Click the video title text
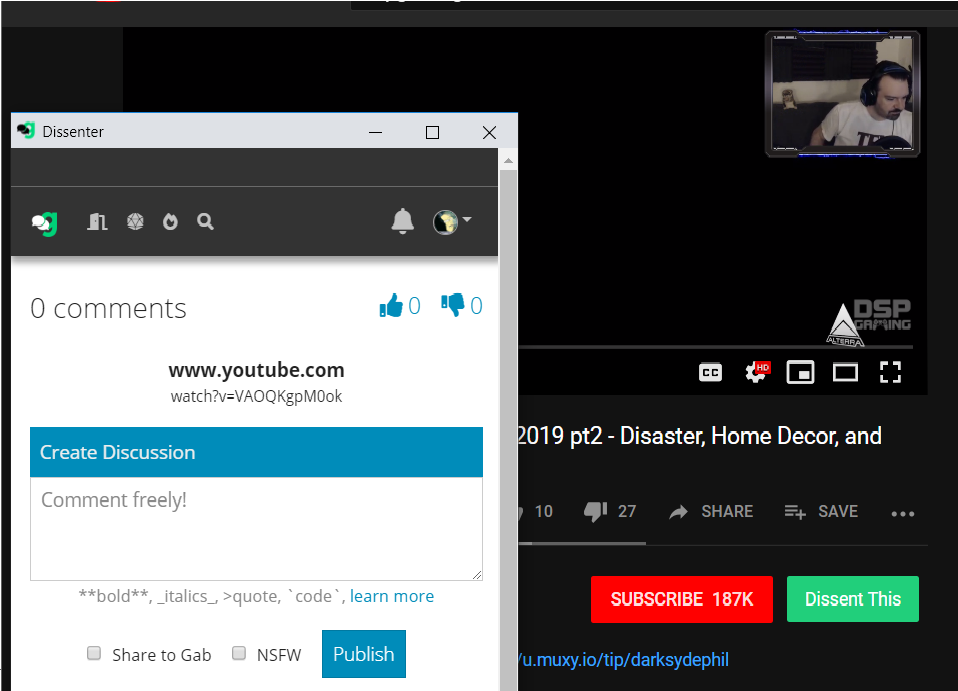This screenshot has width=958, height=691. point(700,436)
